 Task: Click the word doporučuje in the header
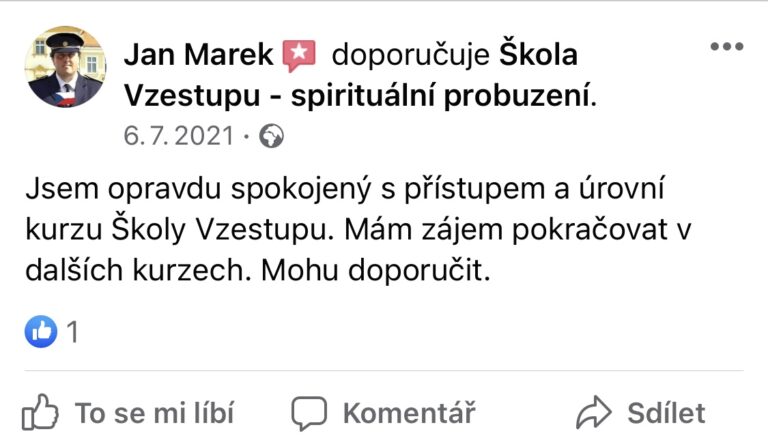410,55
